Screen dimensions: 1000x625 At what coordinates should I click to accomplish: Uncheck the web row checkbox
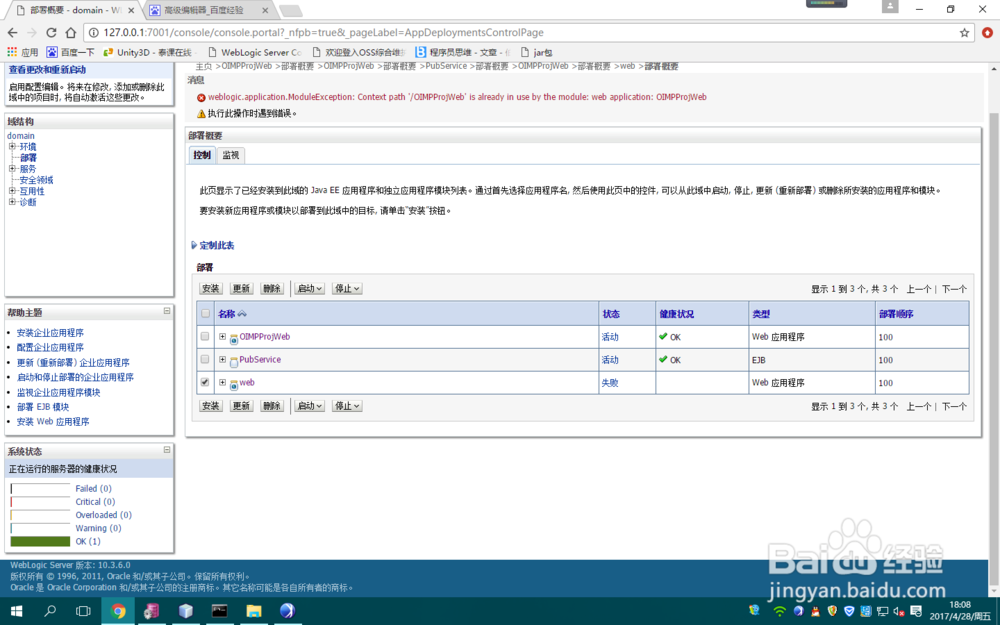[x=205, y=382]
